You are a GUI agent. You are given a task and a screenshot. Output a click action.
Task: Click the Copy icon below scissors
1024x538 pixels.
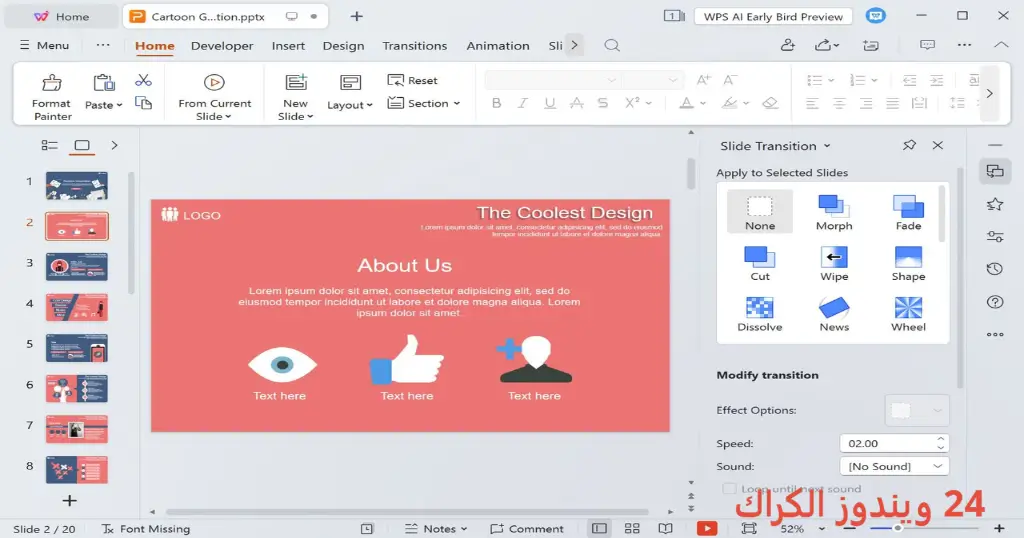[143, 103]
